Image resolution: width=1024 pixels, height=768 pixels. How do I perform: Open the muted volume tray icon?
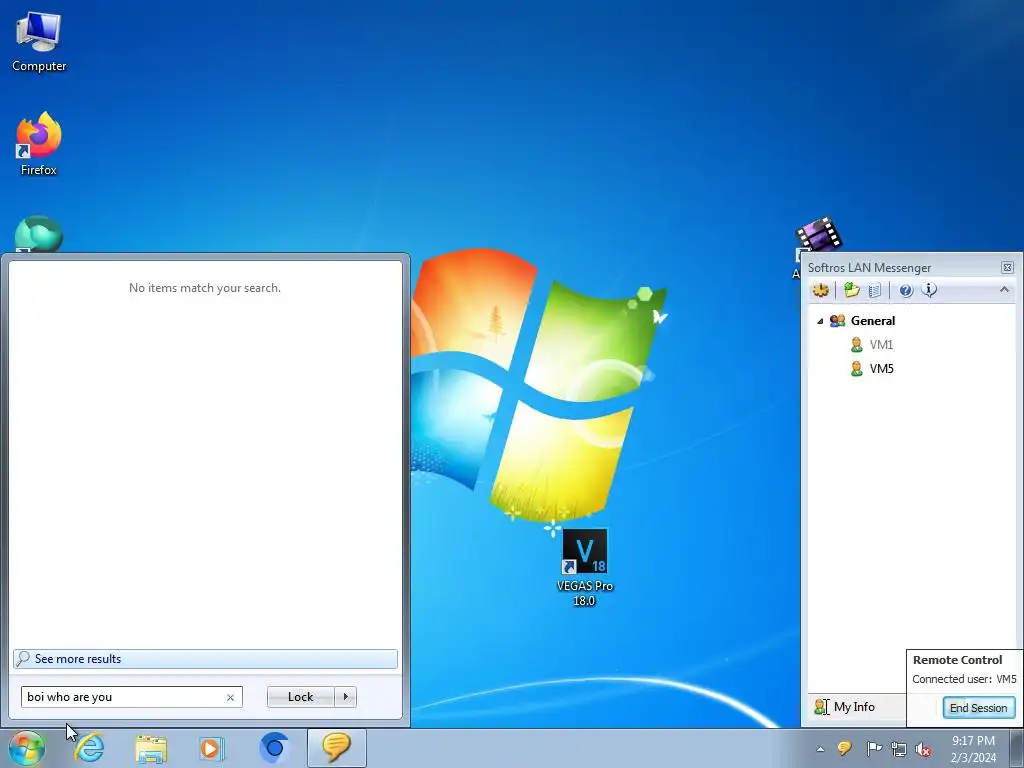[923, 750]
